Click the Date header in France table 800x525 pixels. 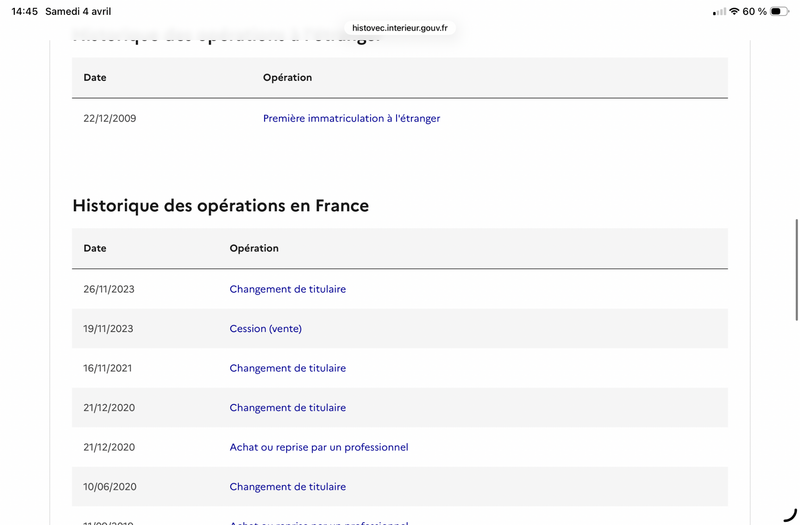(x=95, y=248)
